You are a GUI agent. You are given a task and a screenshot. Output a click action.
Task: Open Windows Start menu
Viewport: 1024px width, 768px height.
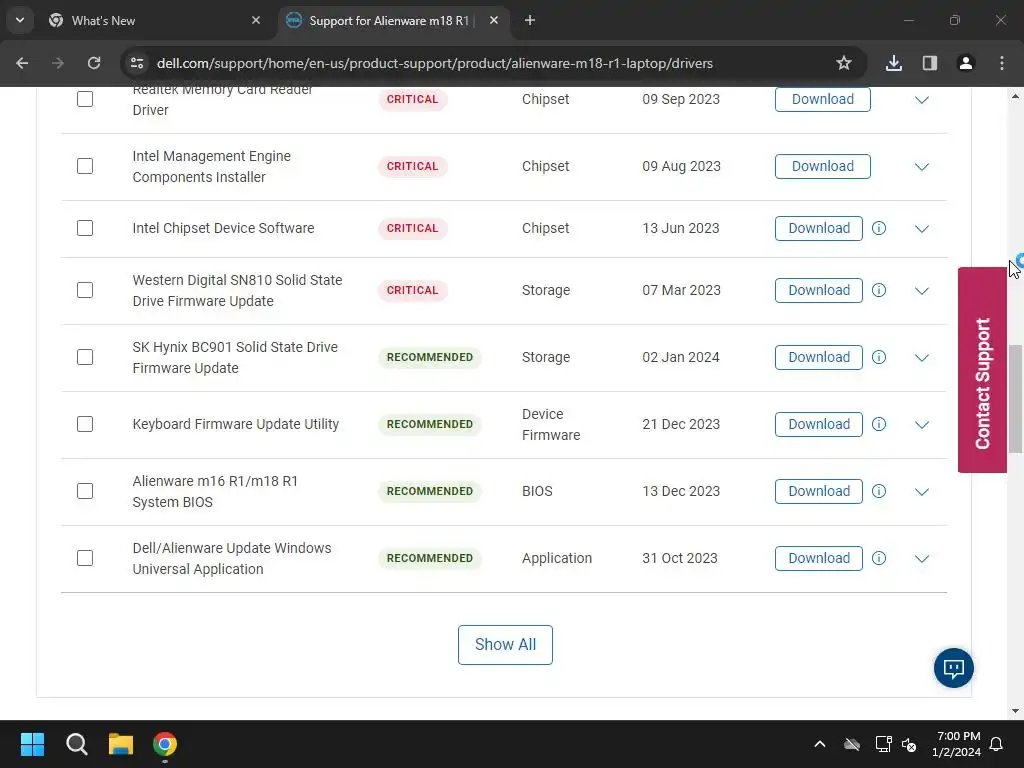pos(32,744)
